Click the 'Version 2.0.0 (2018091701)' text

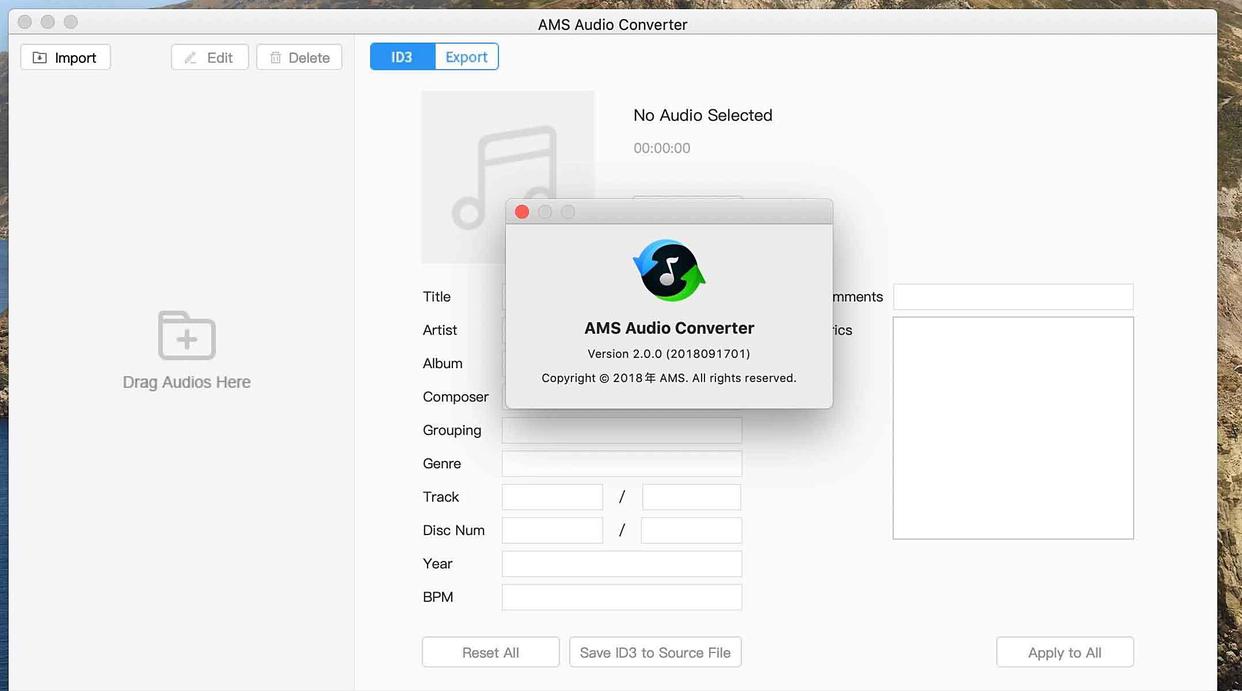[x=669, y=353]
